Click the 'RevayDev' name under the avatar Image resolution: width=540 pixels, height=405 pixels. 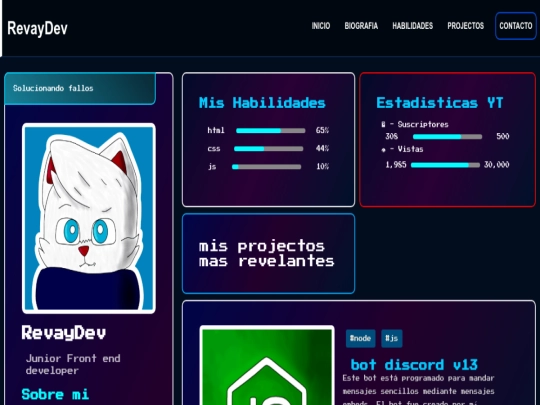[64, 333]
